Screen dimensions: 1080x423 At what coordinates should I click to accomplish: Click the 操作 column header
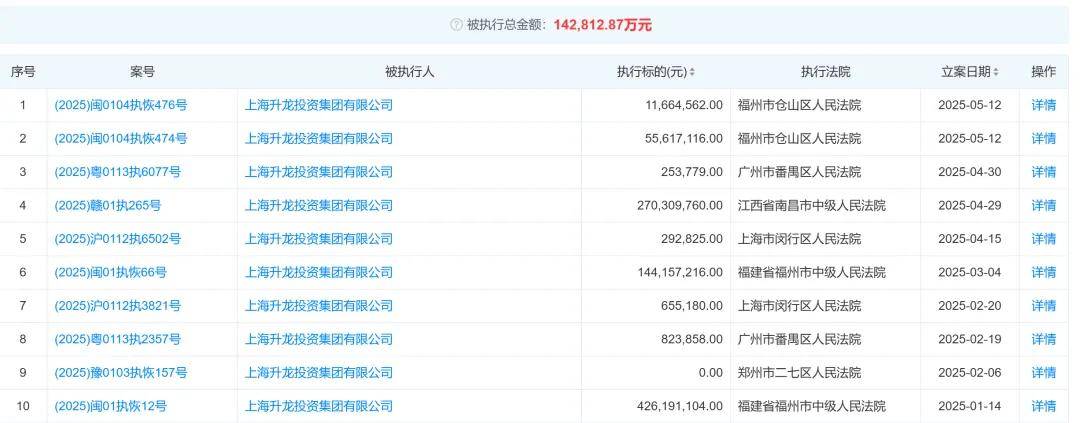point(1043,72)
